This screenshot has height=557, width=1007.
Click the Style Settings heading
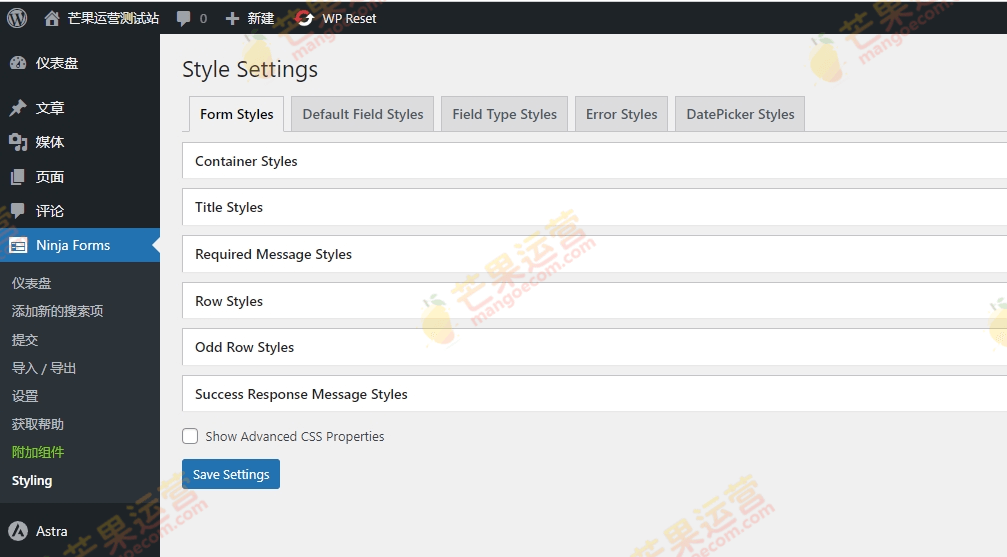(x=250, y=69)
